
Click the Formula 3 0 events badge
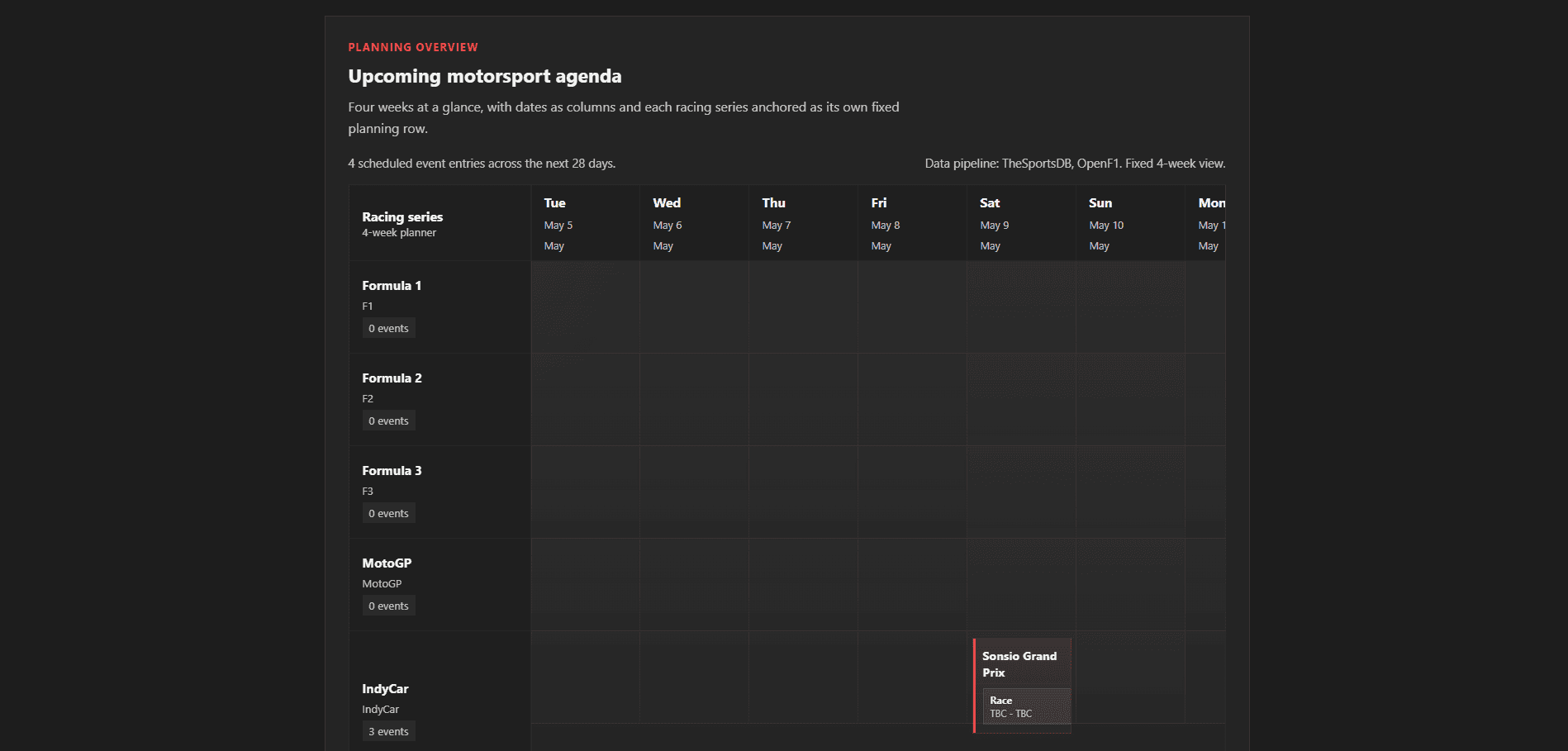tap(388, 513)
